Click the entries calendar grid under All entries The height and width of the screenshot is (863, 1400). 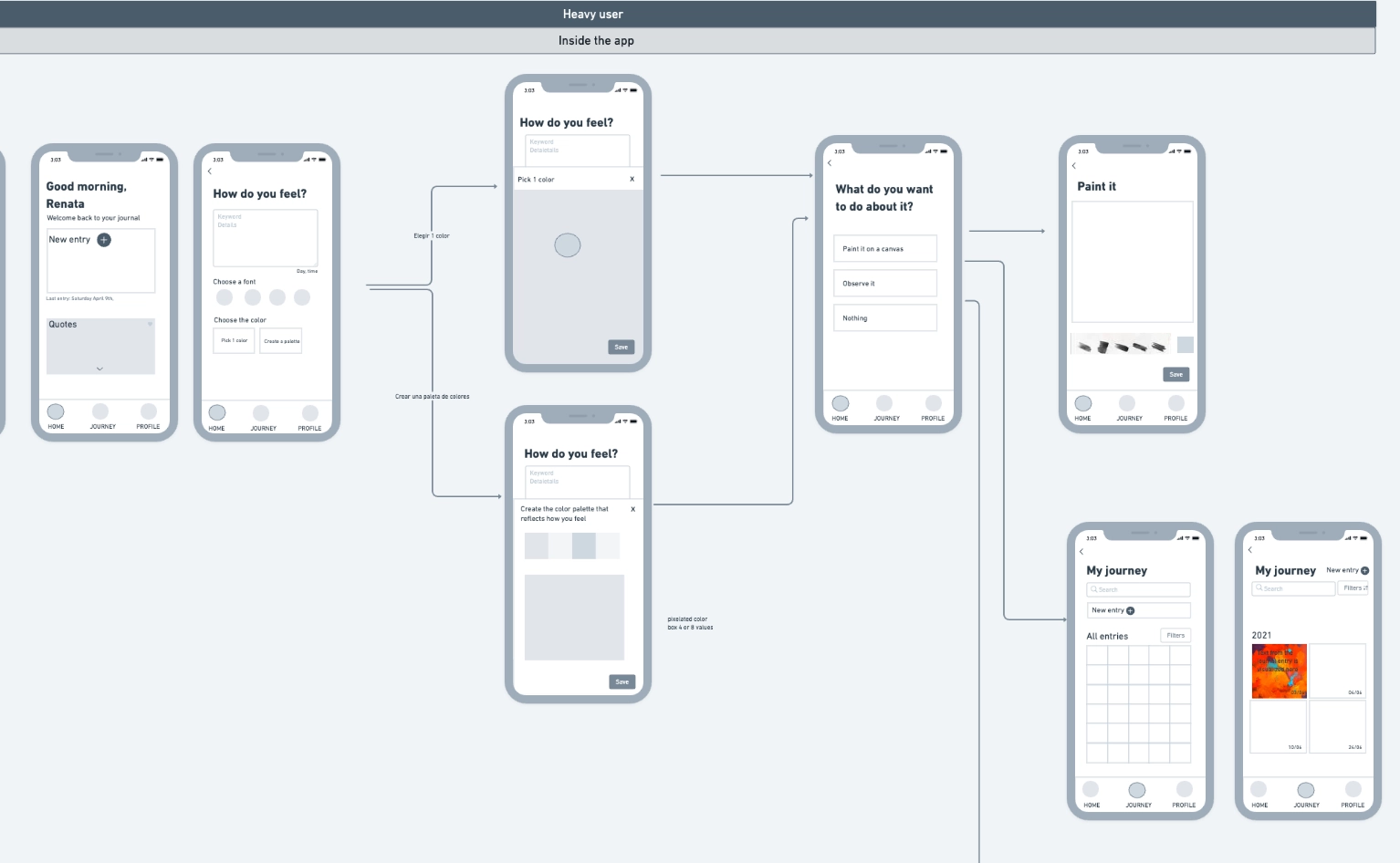point(1139,704)
